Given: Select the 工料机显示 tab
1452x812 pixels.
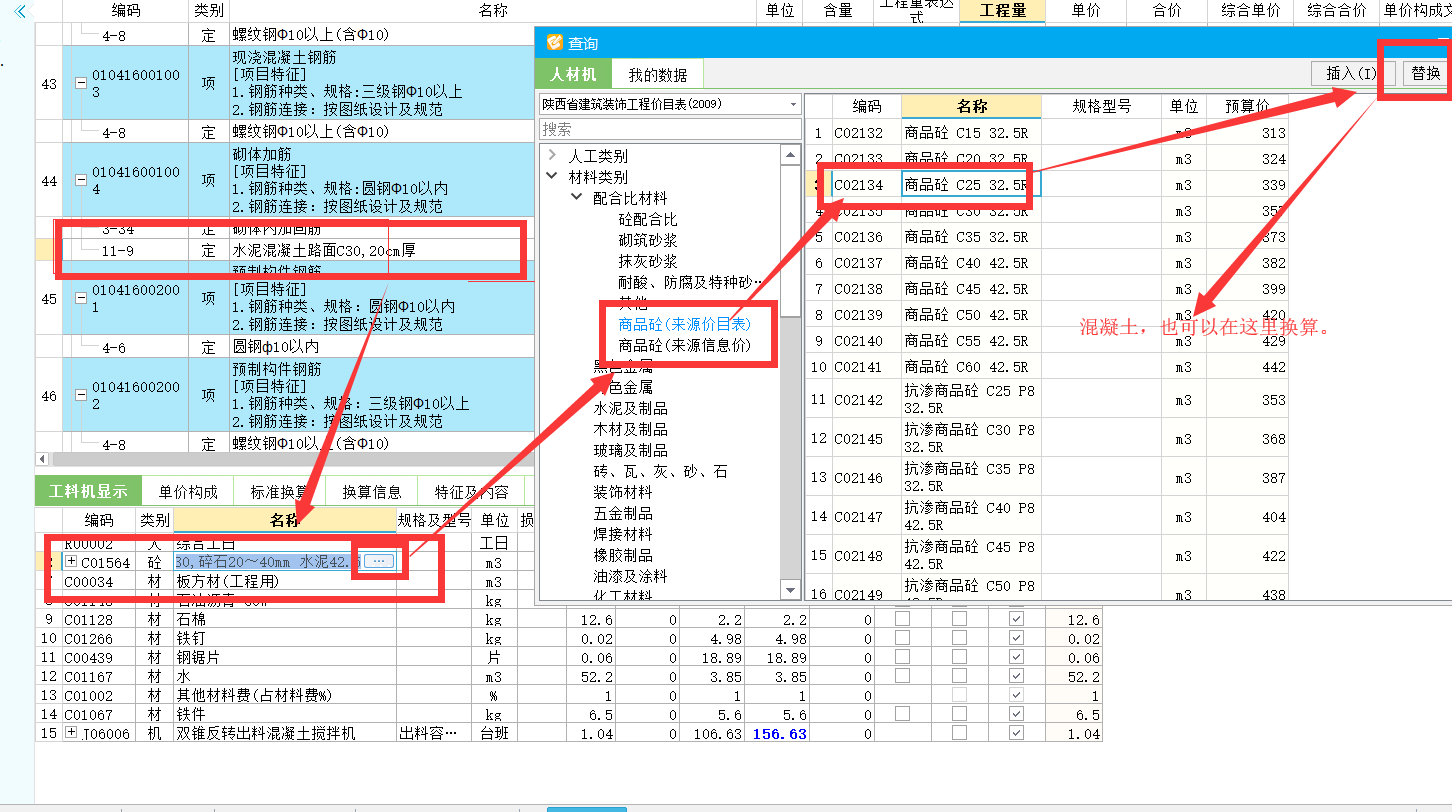Looking at the screenshot, I should [x=88, y=491].
